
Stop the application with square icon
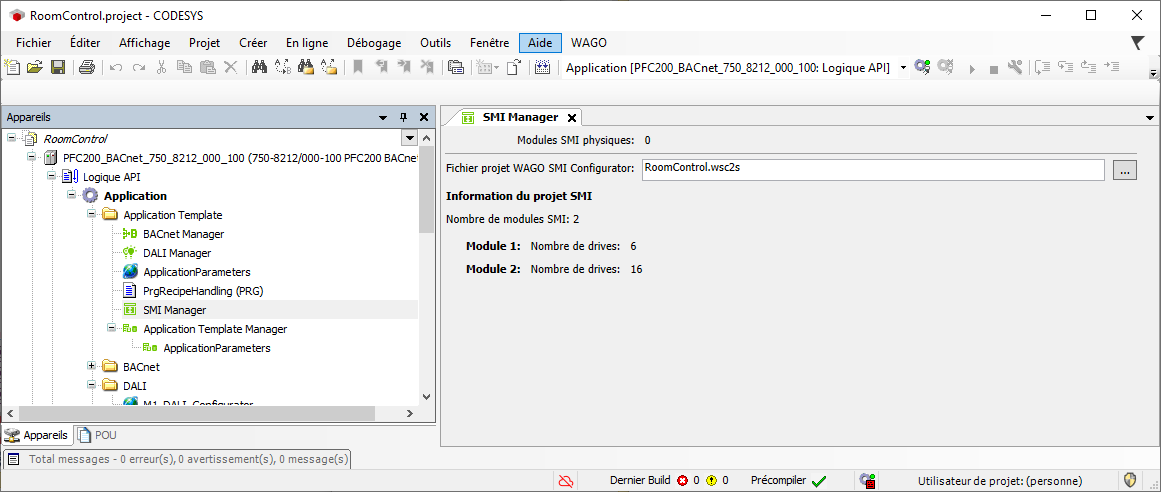tap(994, 68)
